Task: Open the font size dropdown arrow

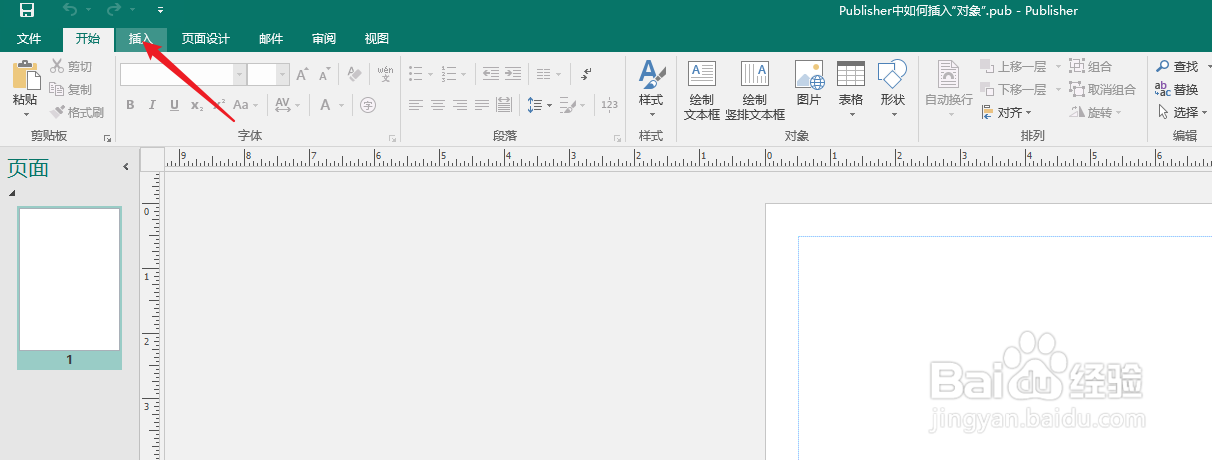Action: tap(283, 74)
